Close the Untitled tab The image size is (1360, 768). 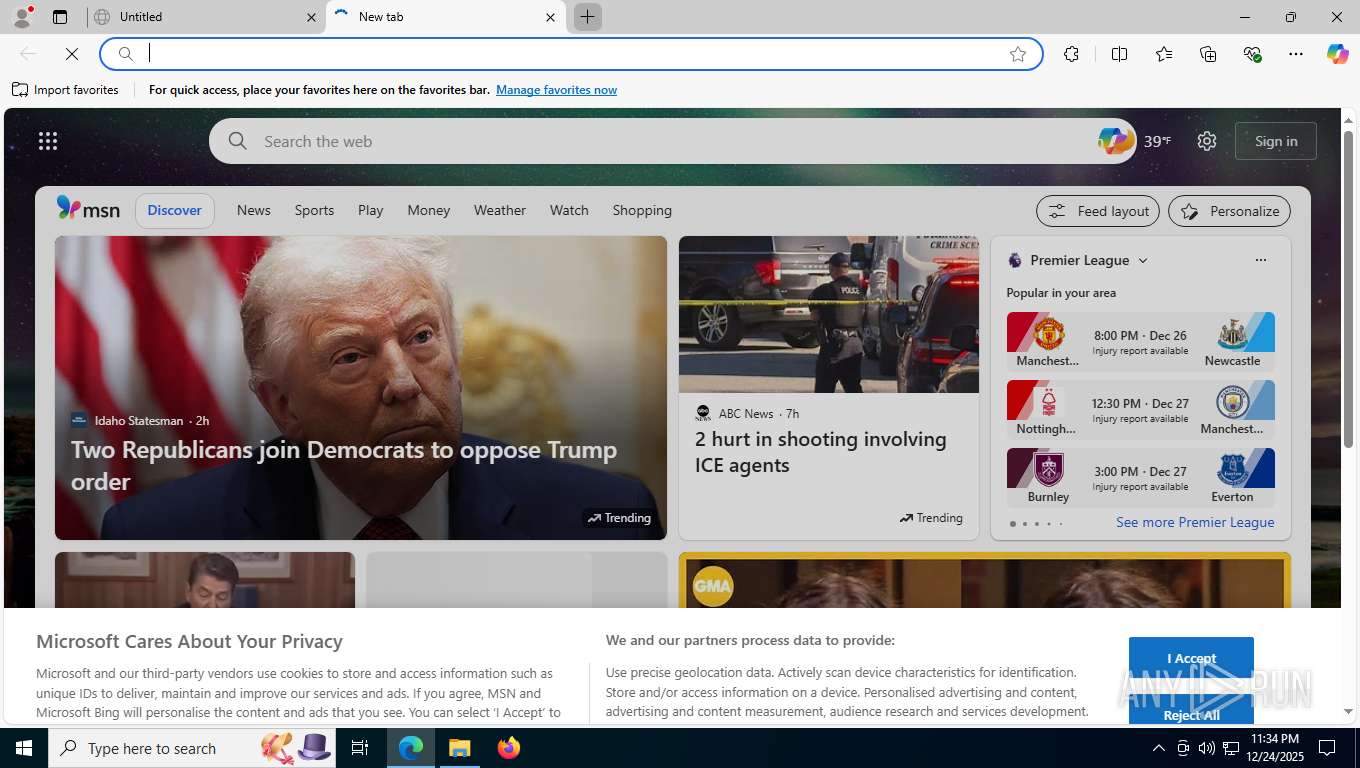pos(311,17)
